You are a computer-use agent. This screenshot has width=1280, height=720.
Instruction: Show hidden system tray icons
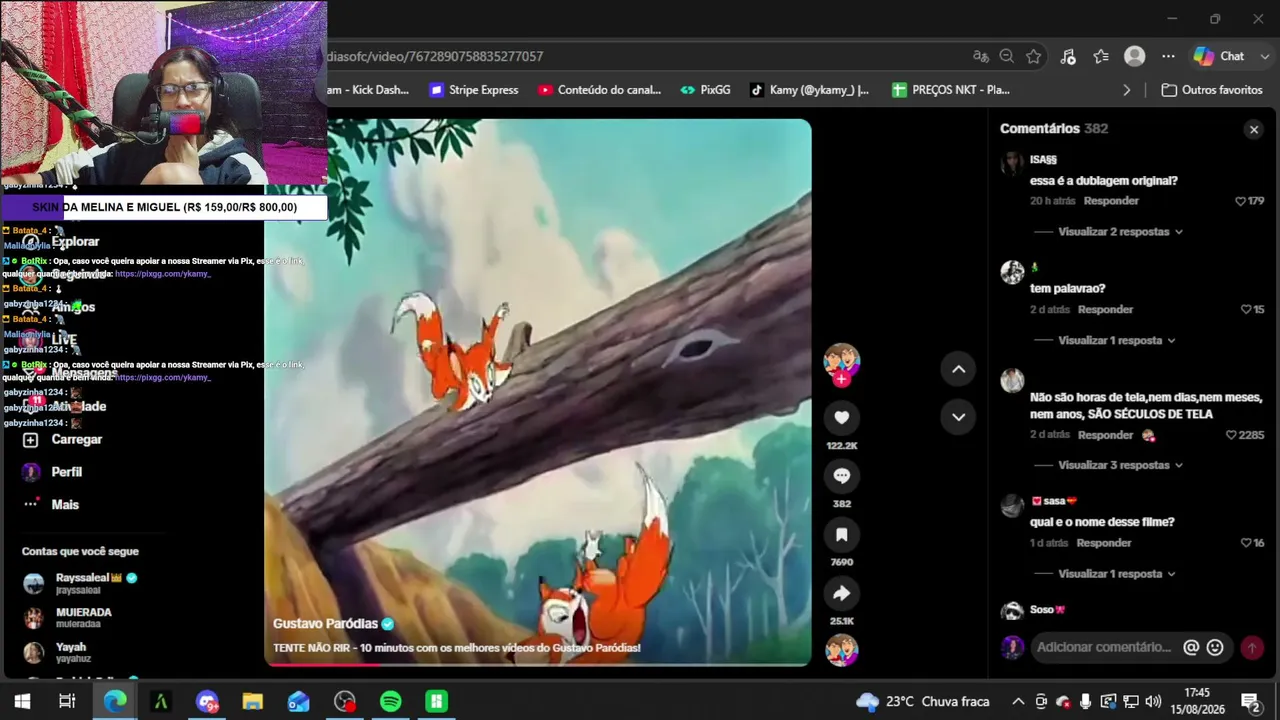[1018, 701]
